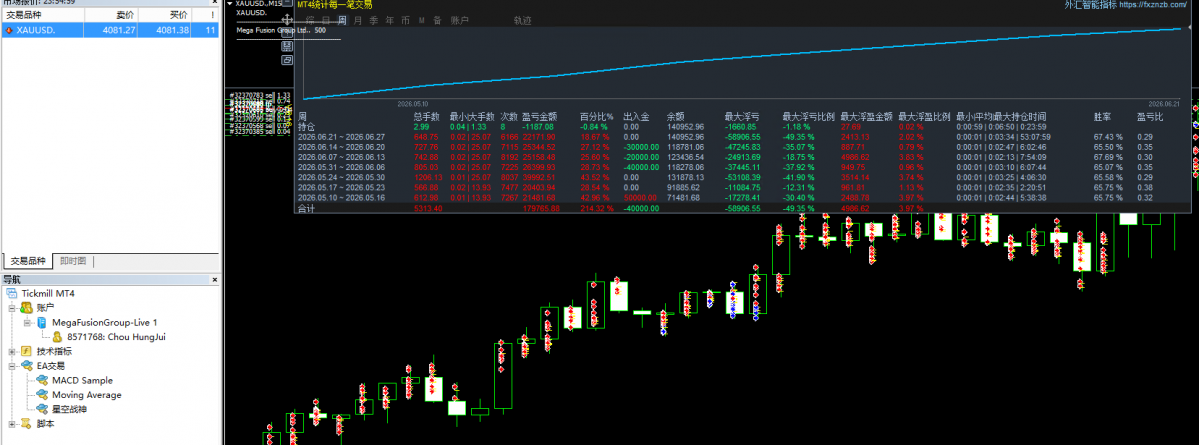Click the Moving Average expert advisor icon

tap(42, 395)
